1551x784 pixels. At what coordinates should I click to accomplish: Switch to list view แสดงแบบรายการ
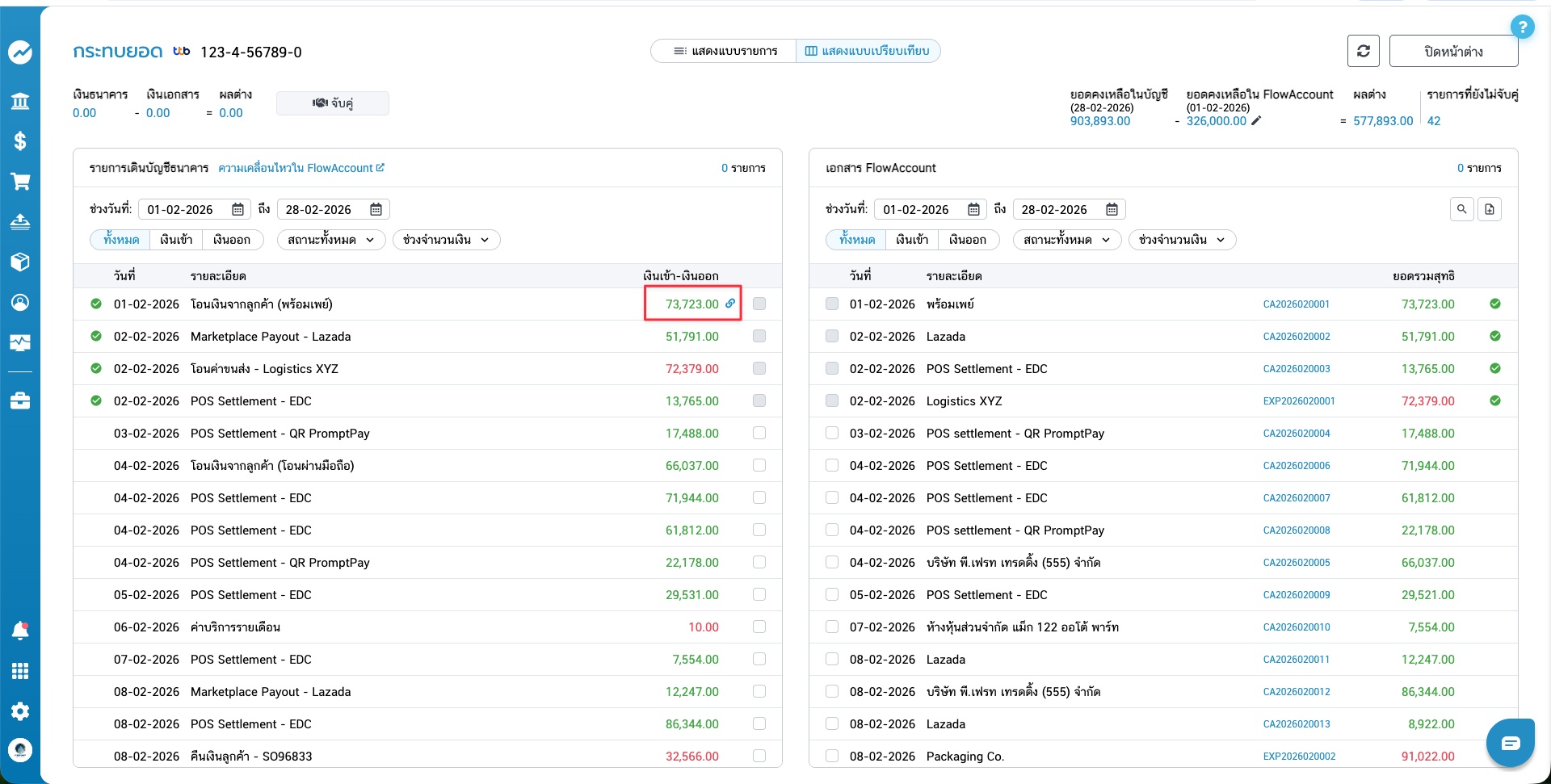pos(725,51)
